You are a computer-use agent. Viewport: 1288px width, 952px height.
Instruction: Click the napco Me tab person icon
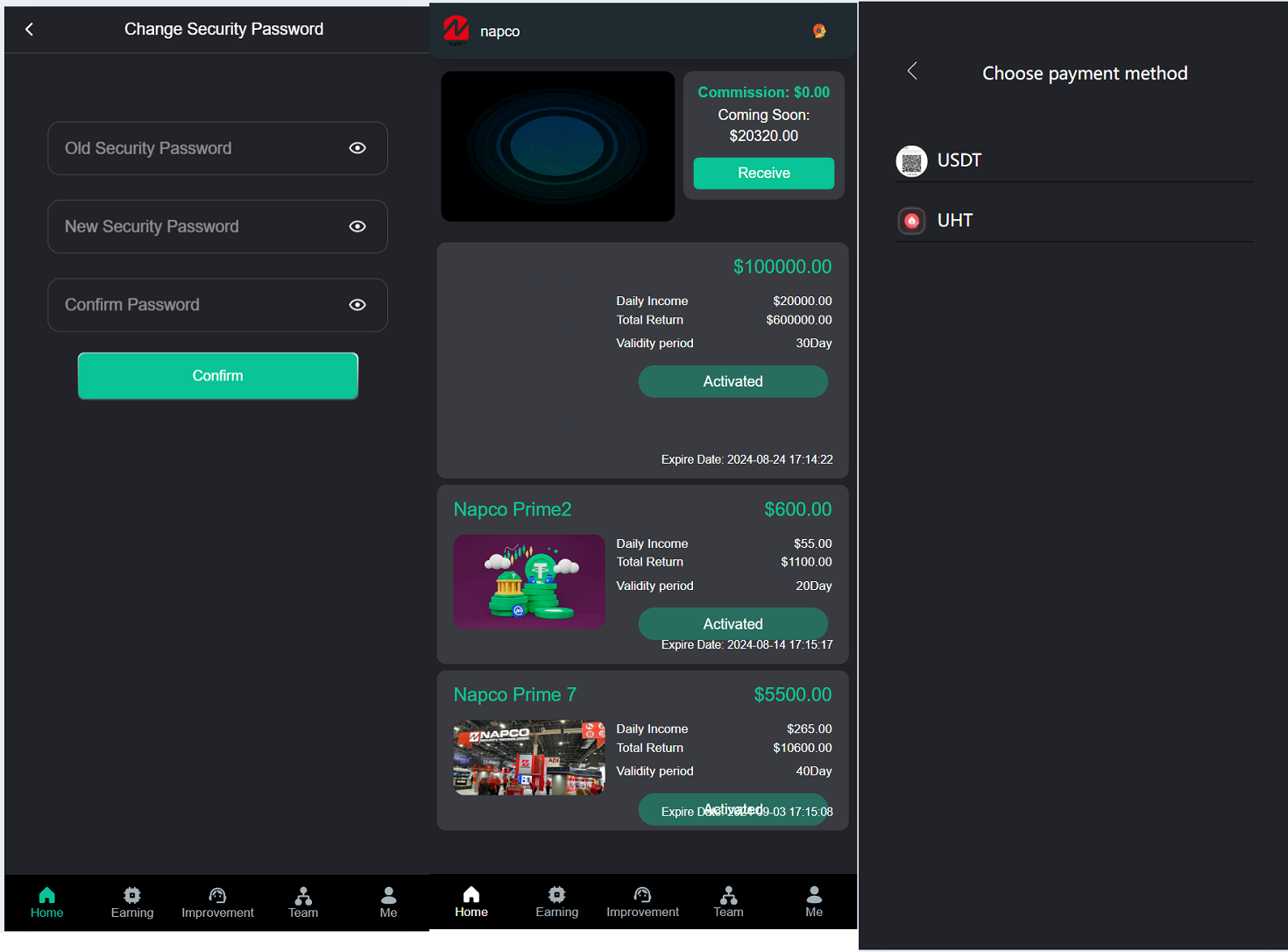(x=814, y=894)
